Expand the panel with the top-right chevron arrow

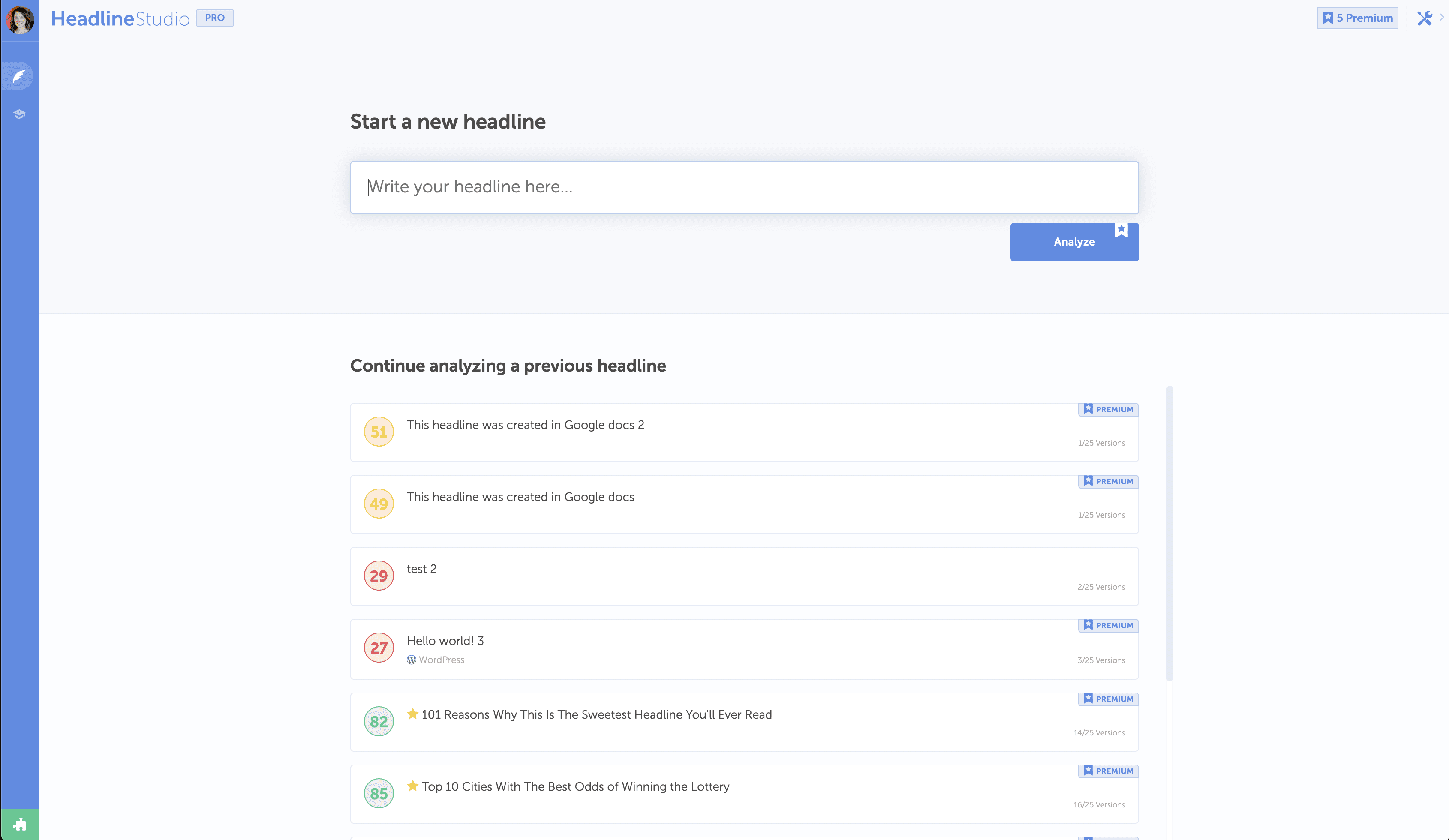[x=1442, y=17]
